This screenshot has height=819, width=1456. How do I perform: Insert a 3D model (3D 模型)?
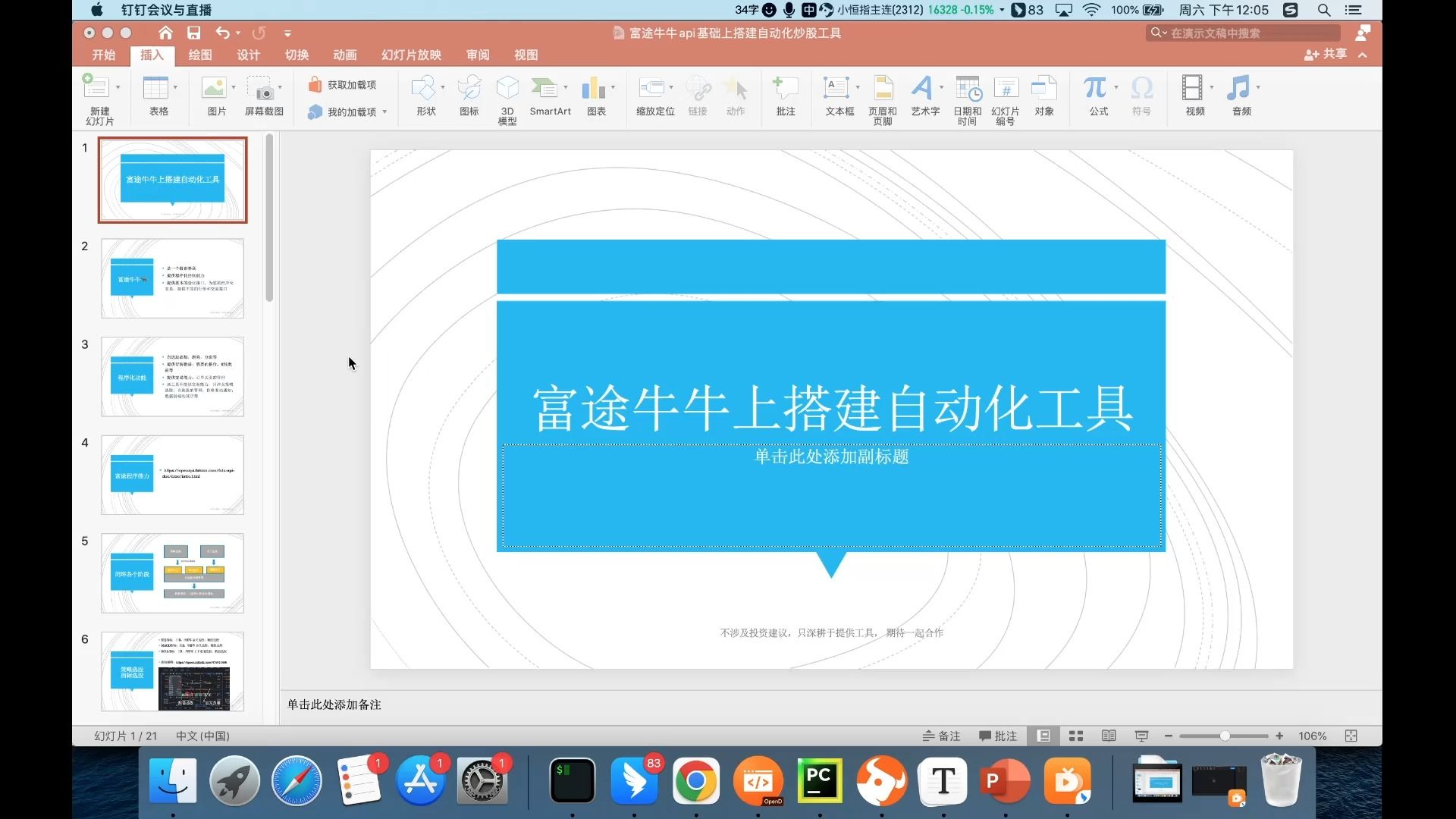(x=507, y=88)
